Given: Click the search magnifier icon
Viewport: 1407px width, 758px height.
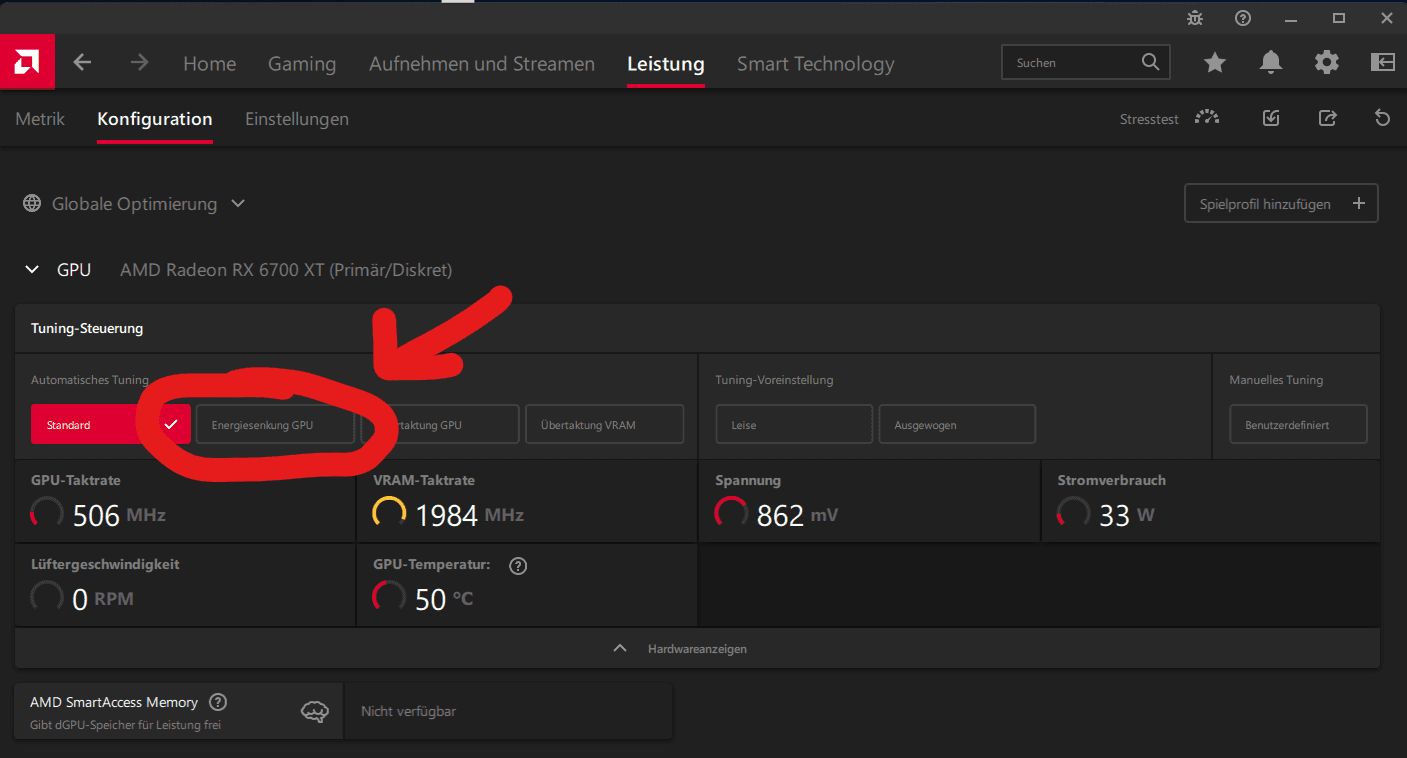Looking at the screenshot, I should (1150, 62).
